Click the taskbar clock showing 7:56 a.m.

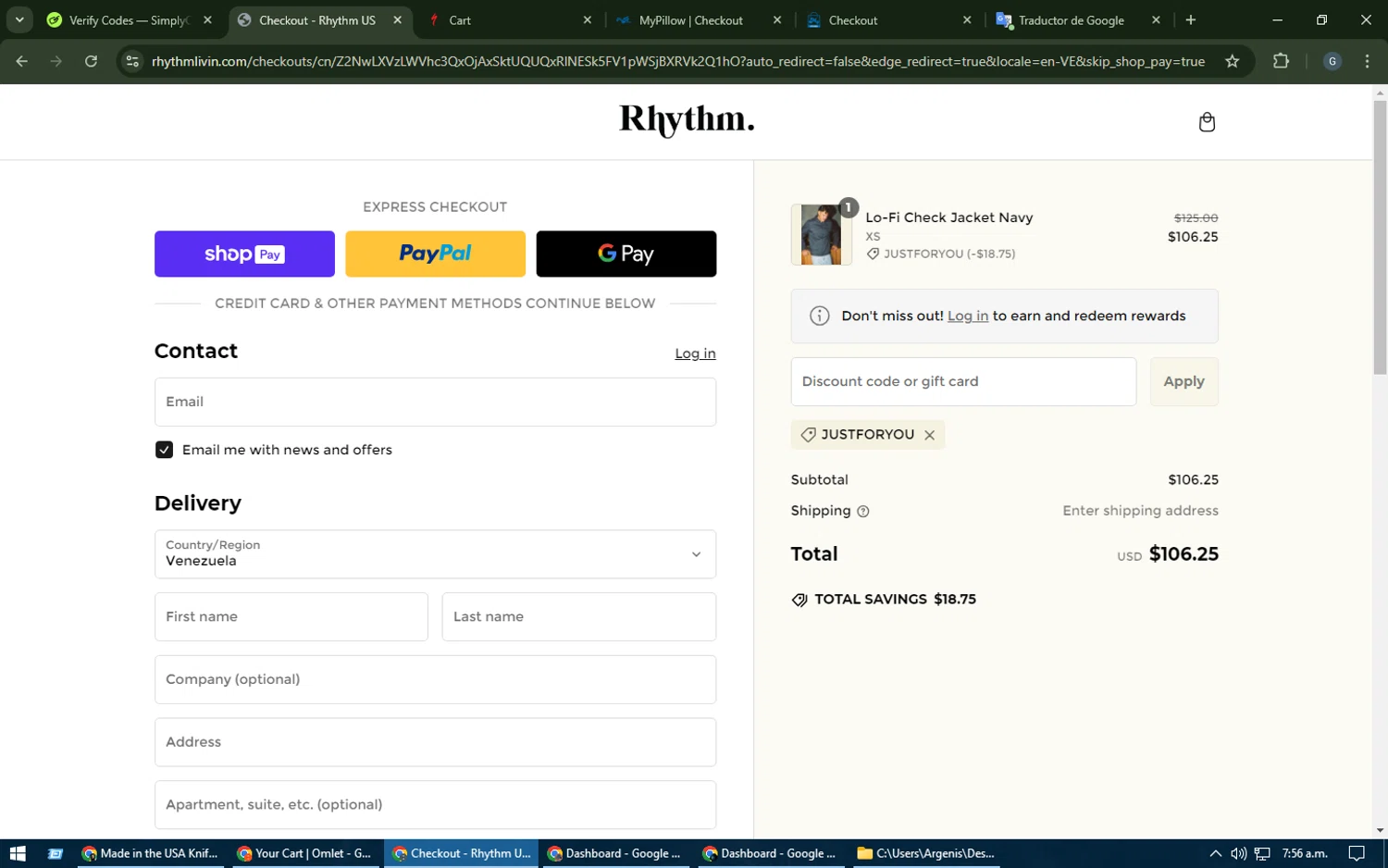1305,853
